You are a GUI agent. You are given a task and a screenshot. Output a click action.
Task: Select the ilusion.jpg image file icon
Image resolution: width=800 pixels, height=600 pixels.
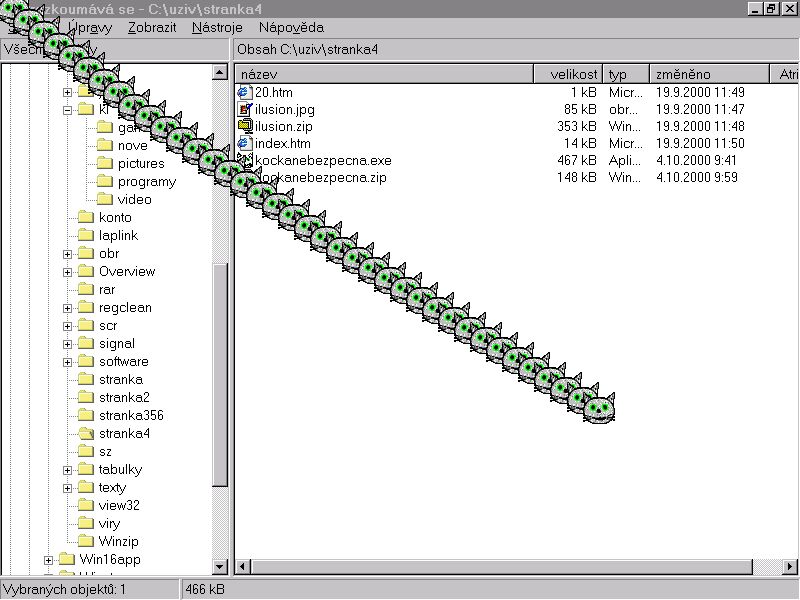click(x=246, y=109)
